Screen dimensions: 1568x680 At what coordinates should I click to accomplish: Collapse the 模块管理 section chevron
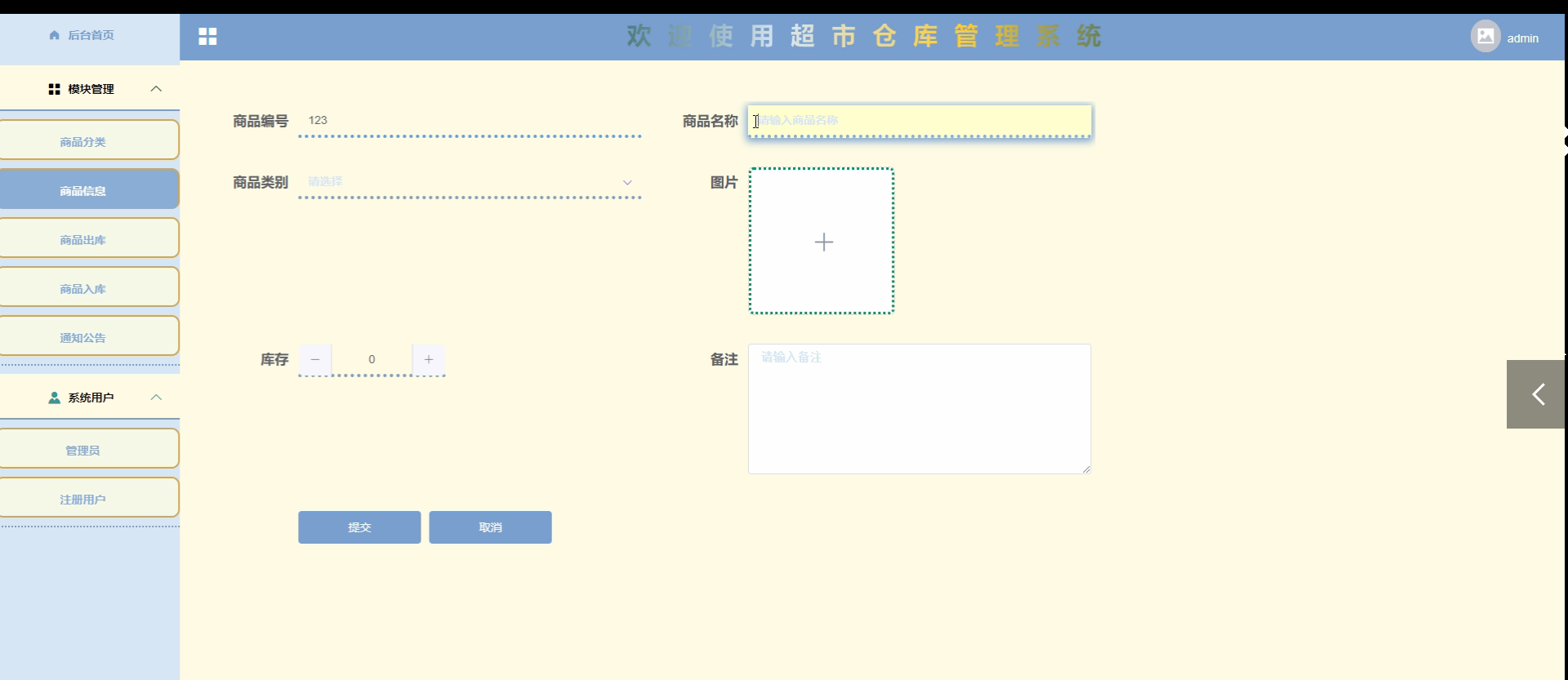point(156,89)
